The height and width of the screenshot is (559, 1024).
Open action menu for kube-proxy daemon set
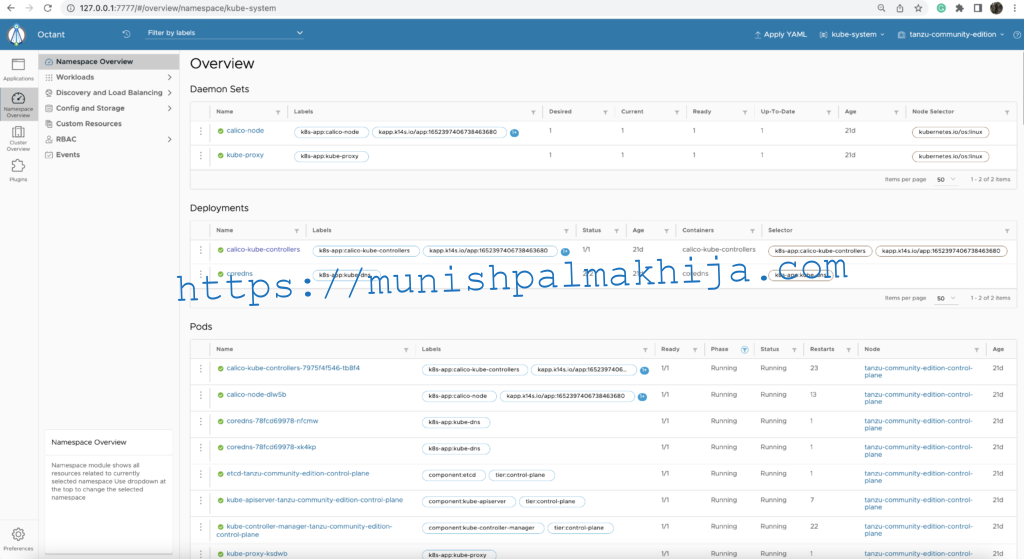(x=200, y=155)
